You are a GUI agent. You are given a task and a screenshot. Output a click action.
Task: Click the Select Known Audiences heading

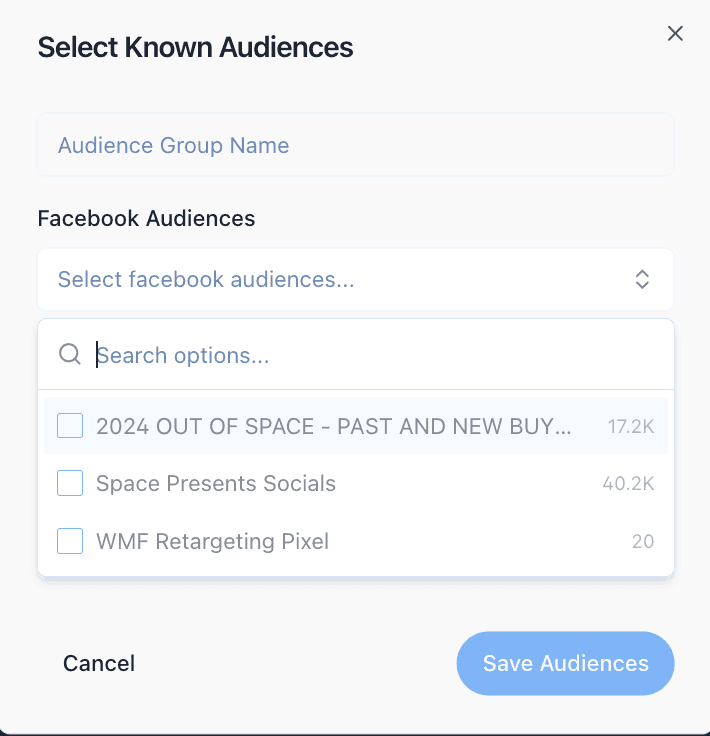click(x=195, y=47)
